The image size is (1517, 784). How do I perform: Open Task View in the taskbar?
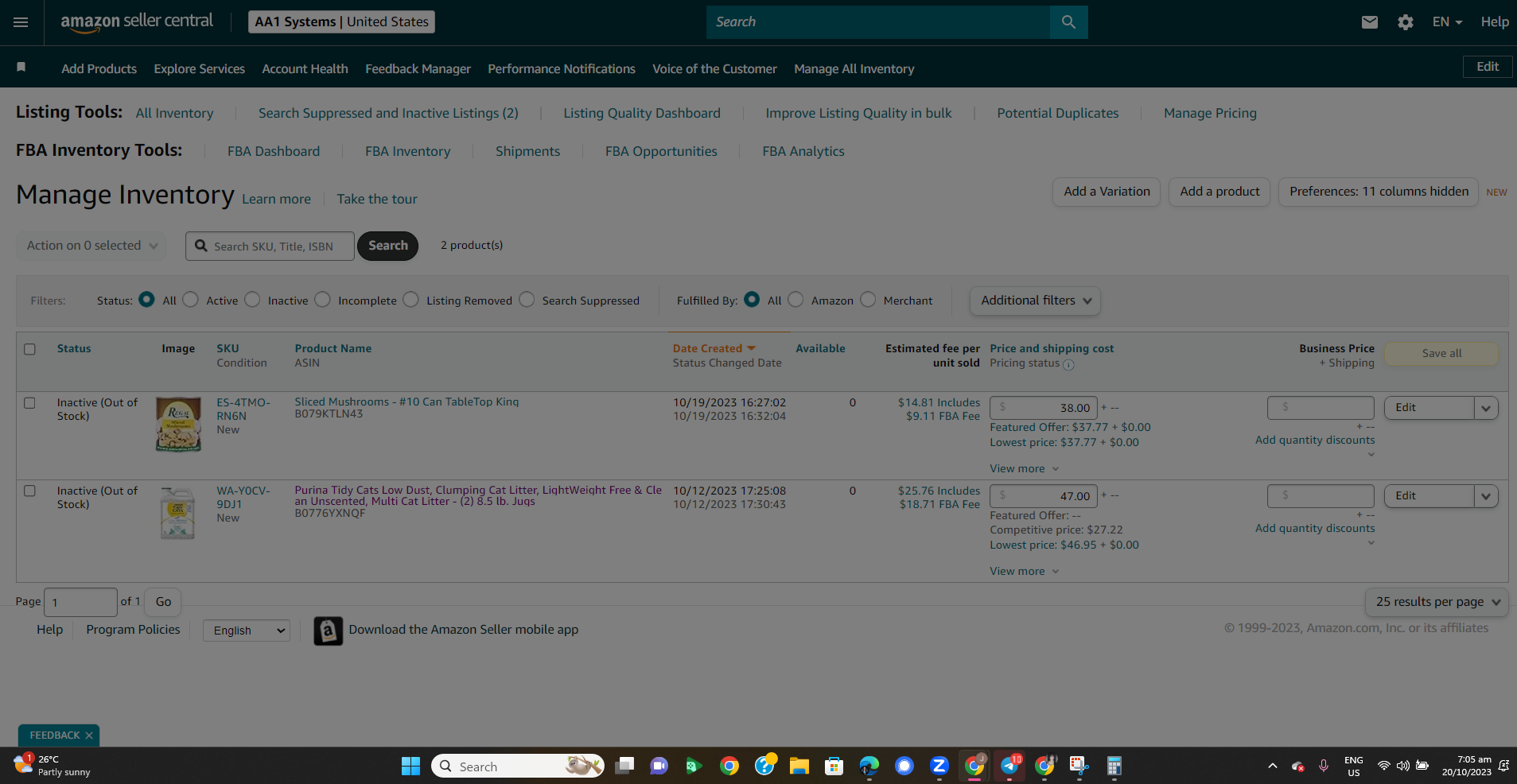click(x=624, y=766)
